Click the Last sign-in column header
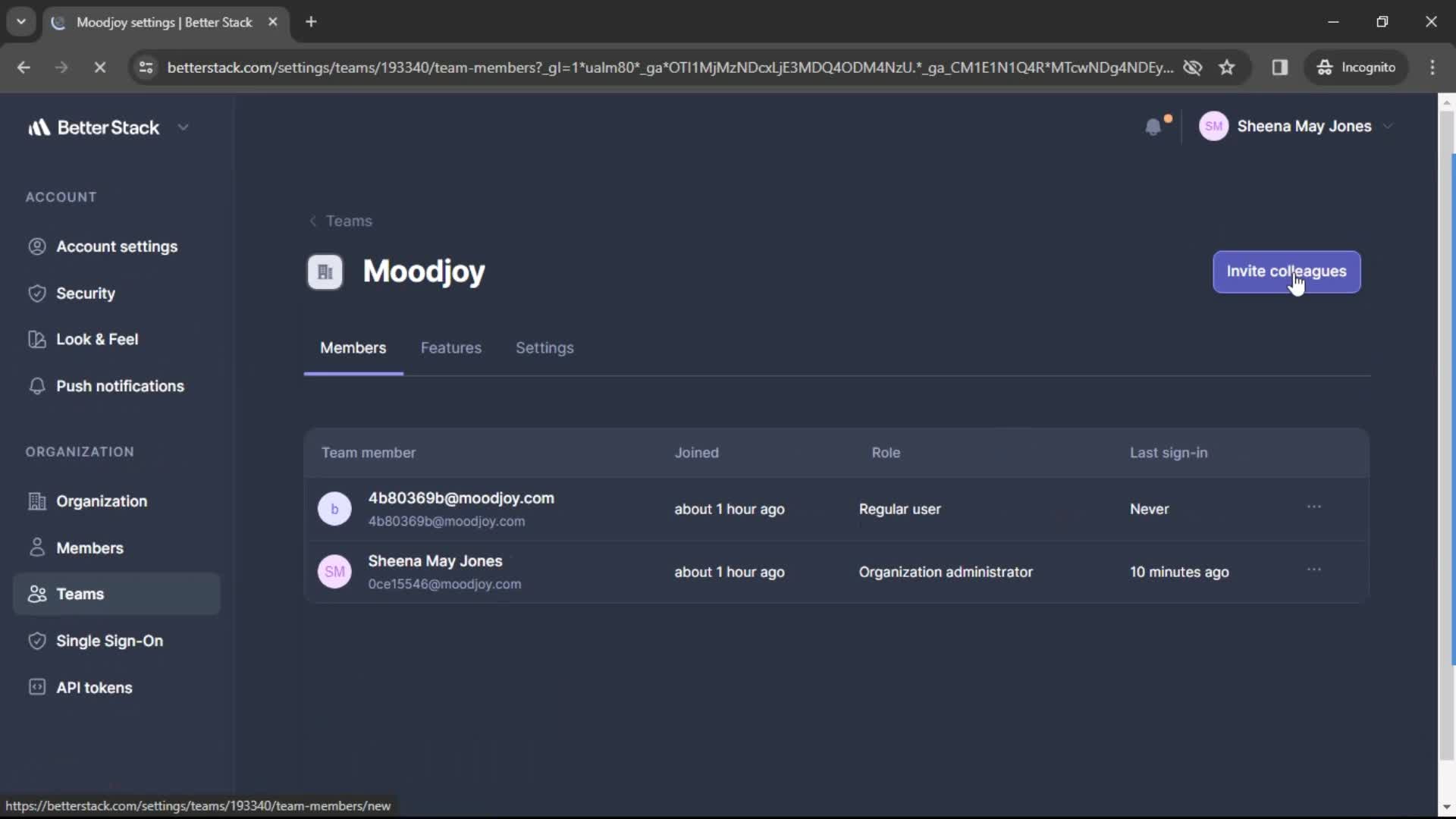The height and width of the screenshot is (819, 1456). tap(1168, 453)
